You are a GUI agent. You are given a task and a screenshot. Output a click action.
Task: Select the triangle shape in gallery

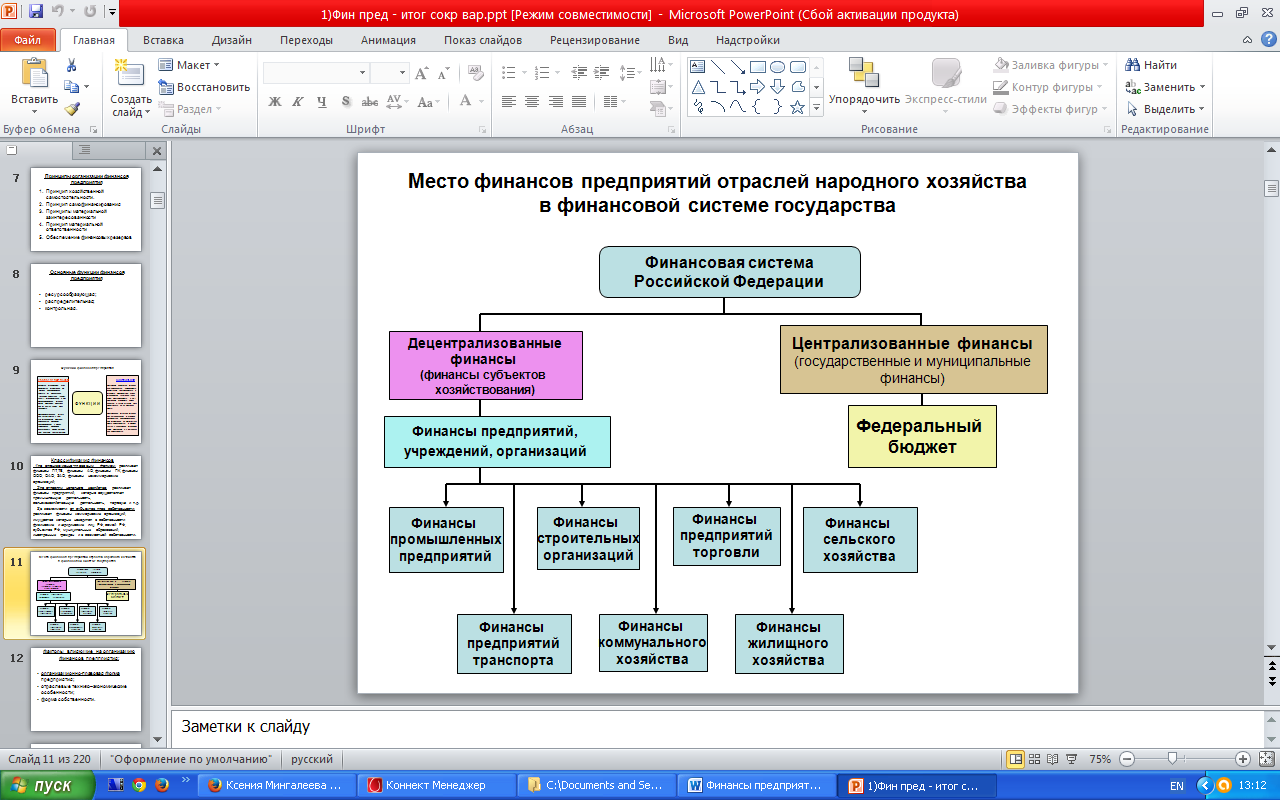point(698,87)
